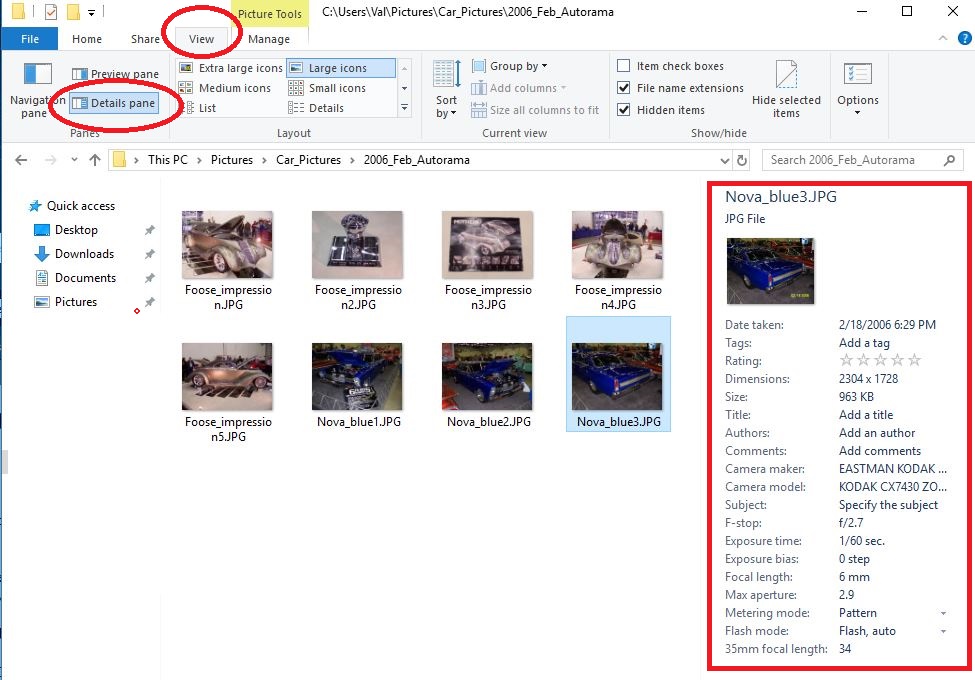Enable Item check boxes option
The height and width of the screenshot is (680, 975).
click(624, 66)
